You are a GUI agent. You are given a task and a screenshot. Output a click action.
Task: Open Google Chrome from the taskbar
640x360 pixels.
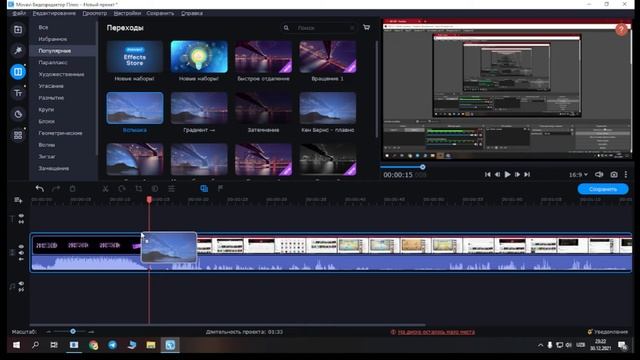coord(93,345)
